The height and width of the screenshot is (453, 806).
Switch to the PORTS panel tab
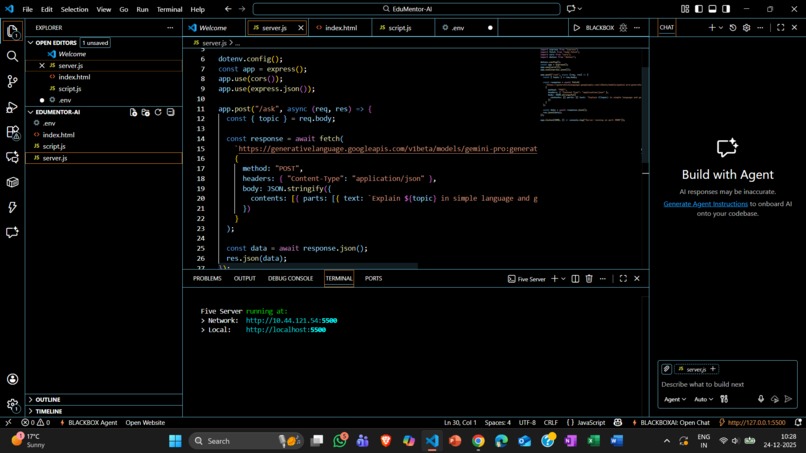click(373, 278)
